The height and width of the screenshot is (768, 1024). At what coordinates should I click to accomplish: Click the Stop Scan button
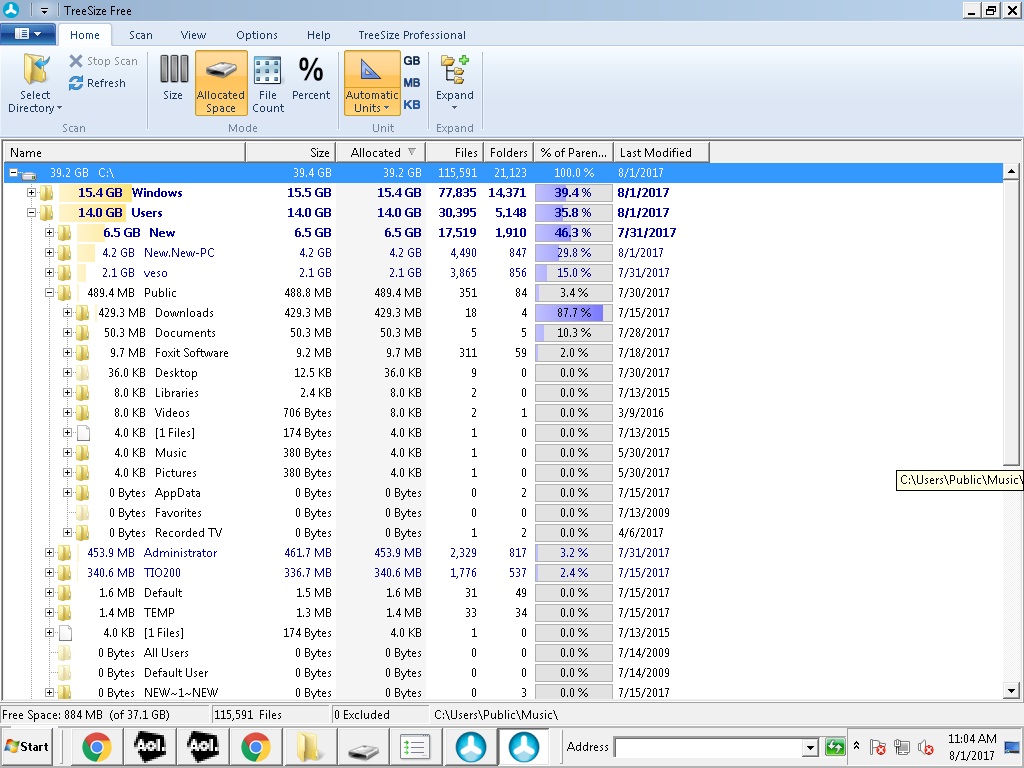(103, 61)
